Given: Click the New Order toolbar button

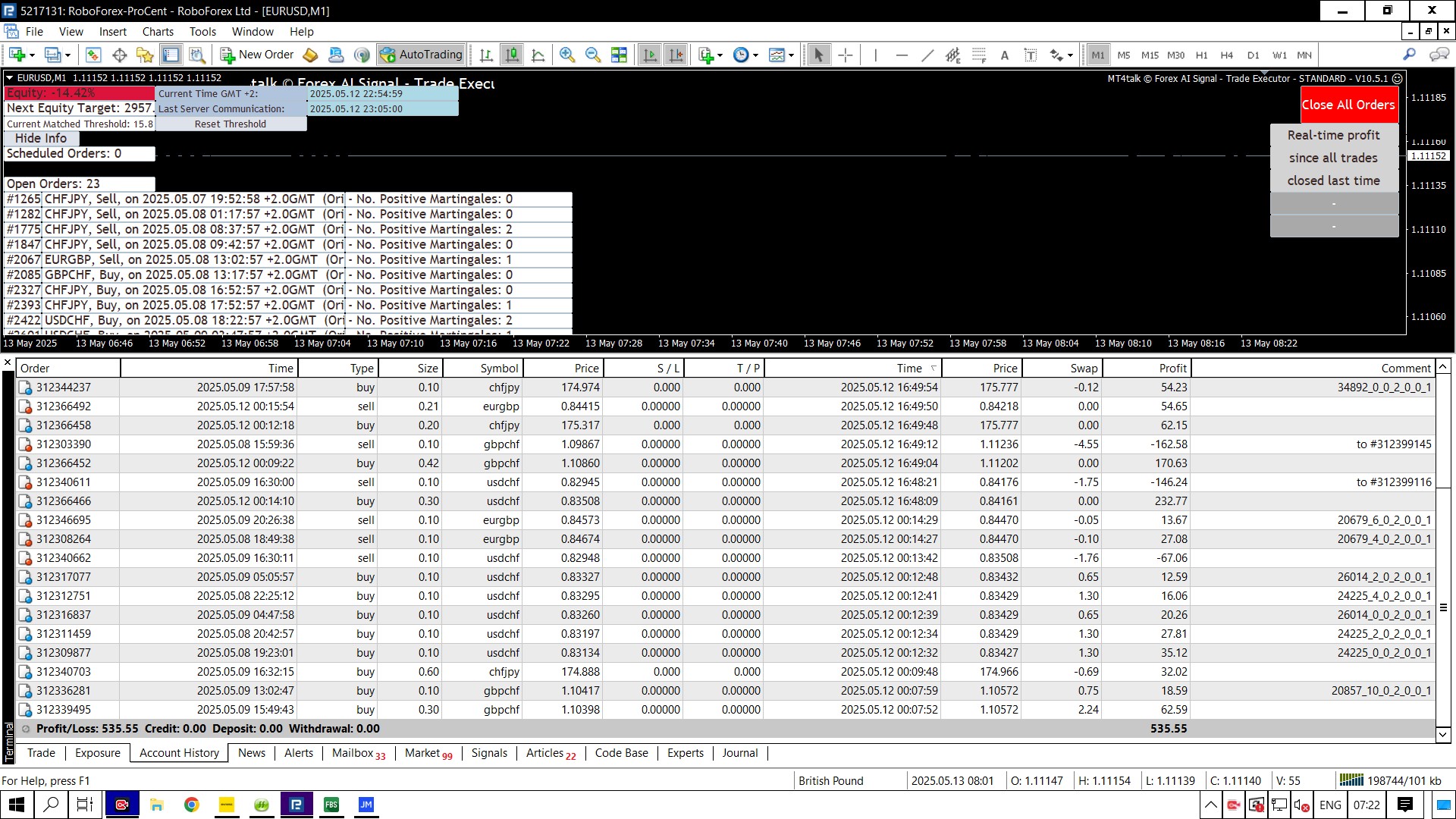Looking at the screenshot, I should point(257,55).
